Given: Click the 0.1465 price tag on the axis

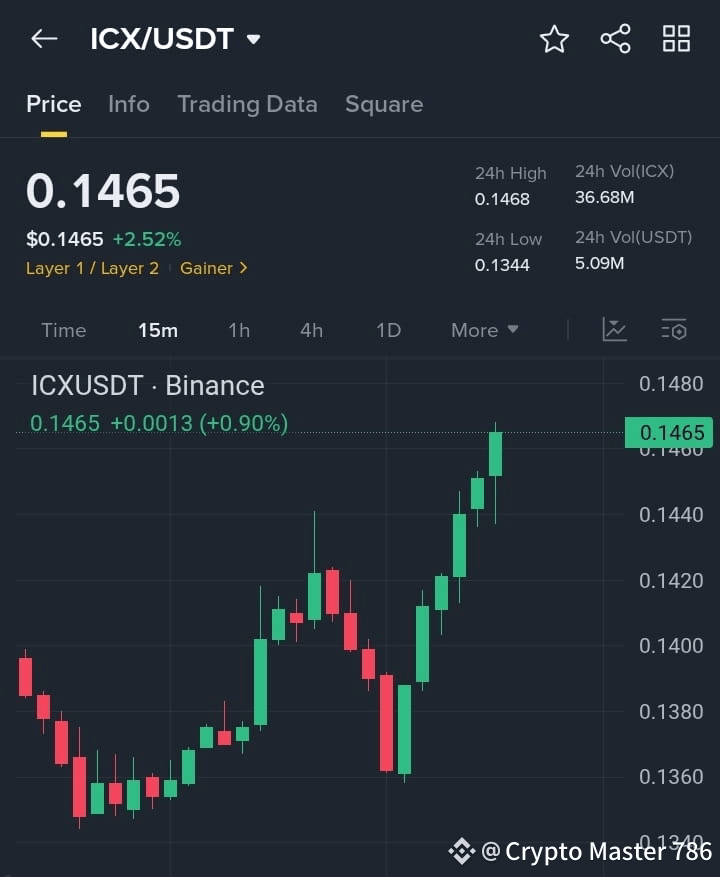Looking at the screenshot, I should (x=668, y=433).
